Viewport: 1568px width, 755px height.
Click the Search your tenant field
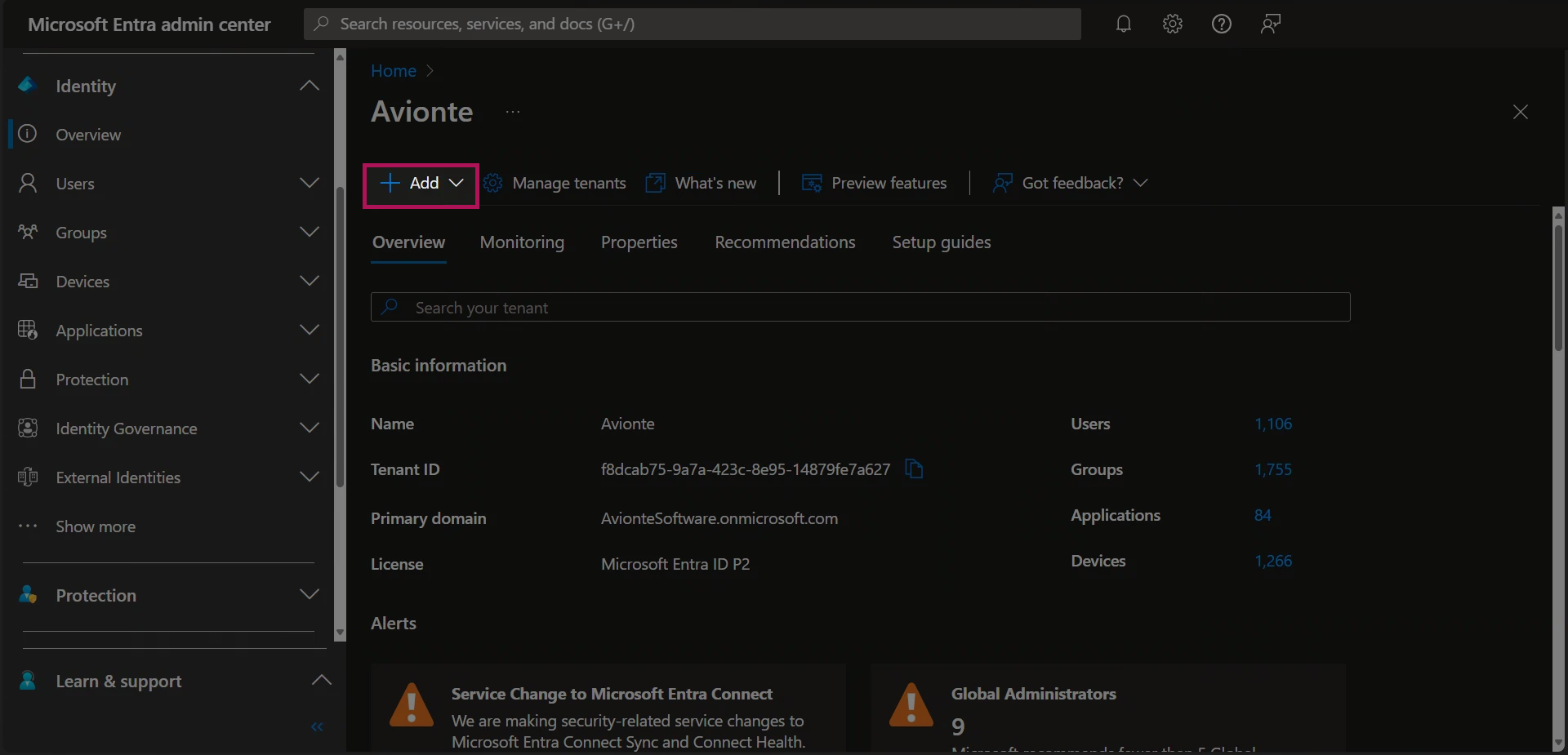pos(860,308)
